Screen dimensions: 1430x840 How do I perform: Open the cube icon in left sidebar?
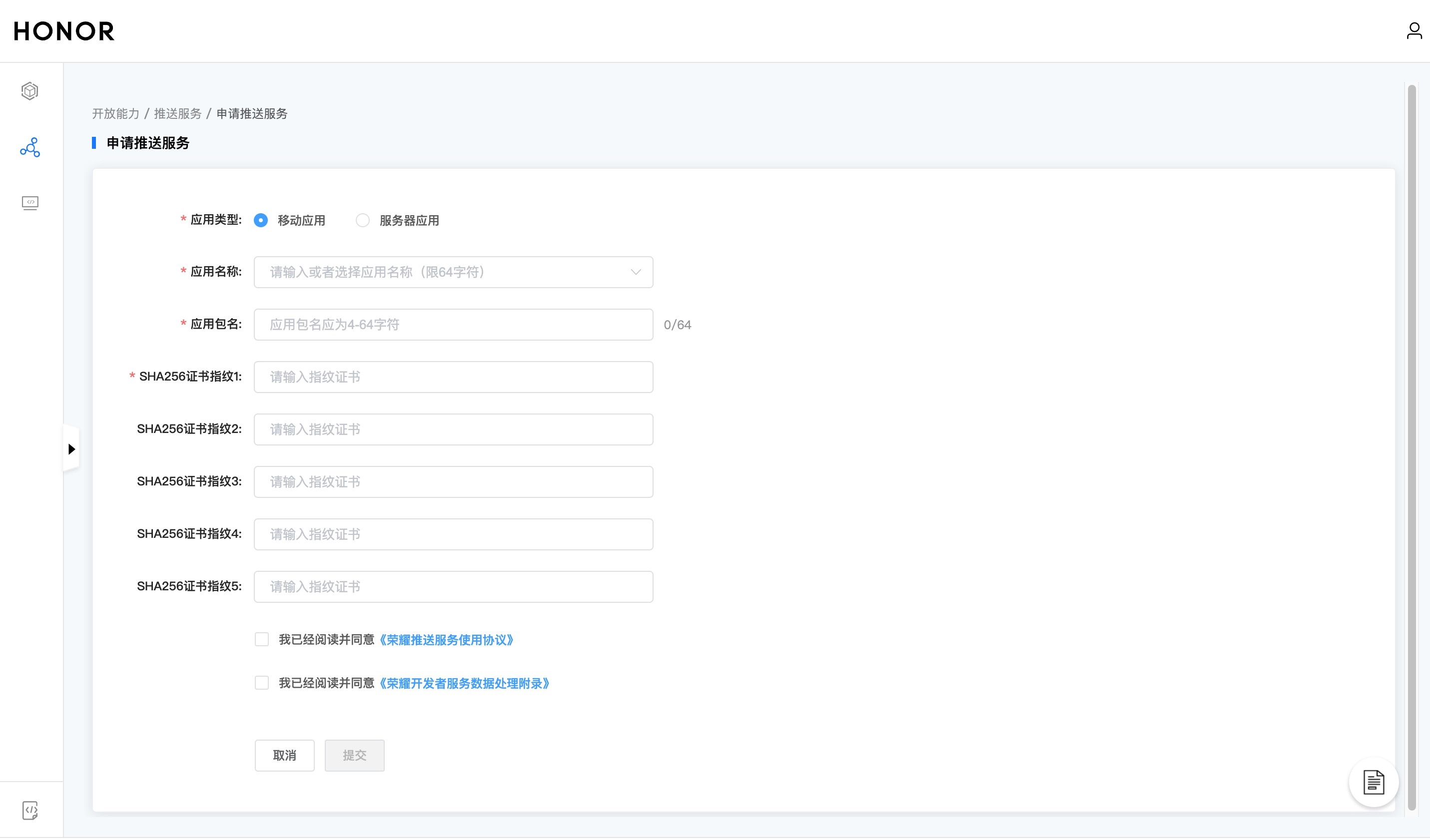pyautogui.click(x=30, y=91)
